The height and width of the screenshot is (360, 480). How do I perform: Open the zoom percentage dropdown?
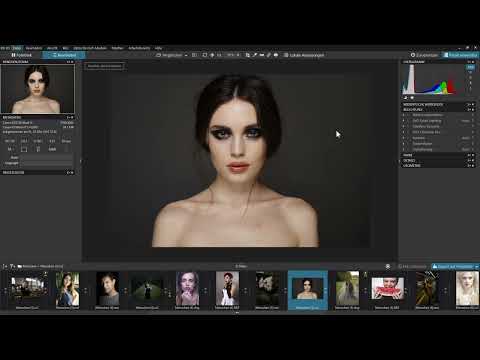click(233, 55)
